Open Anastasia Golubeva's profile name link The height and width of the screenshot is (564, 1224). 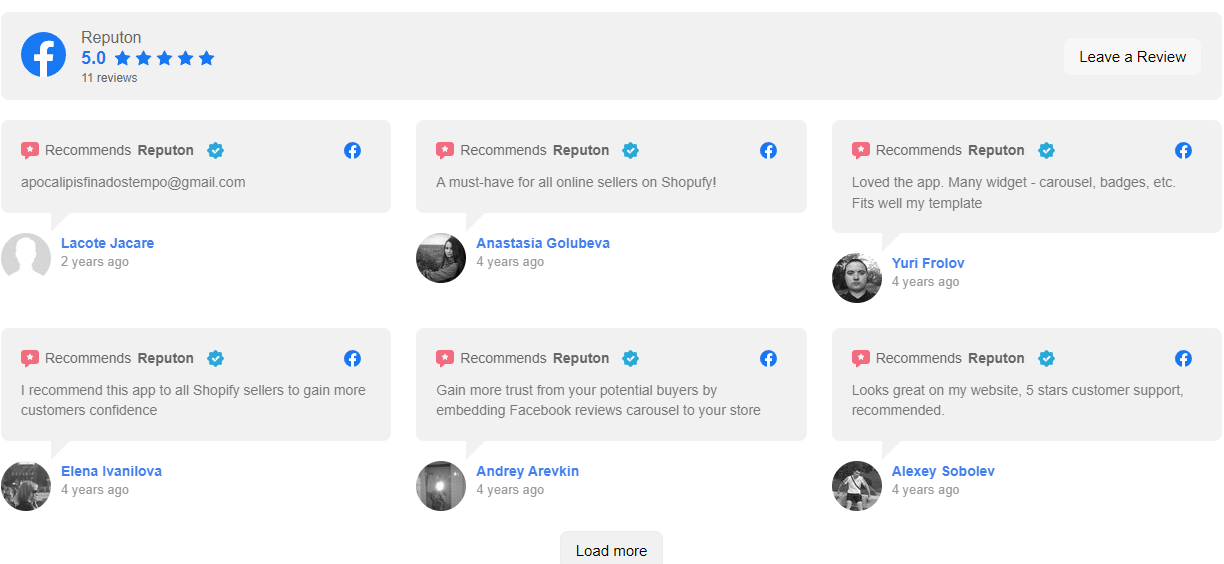pyautogui.click(x=543, y=243)
